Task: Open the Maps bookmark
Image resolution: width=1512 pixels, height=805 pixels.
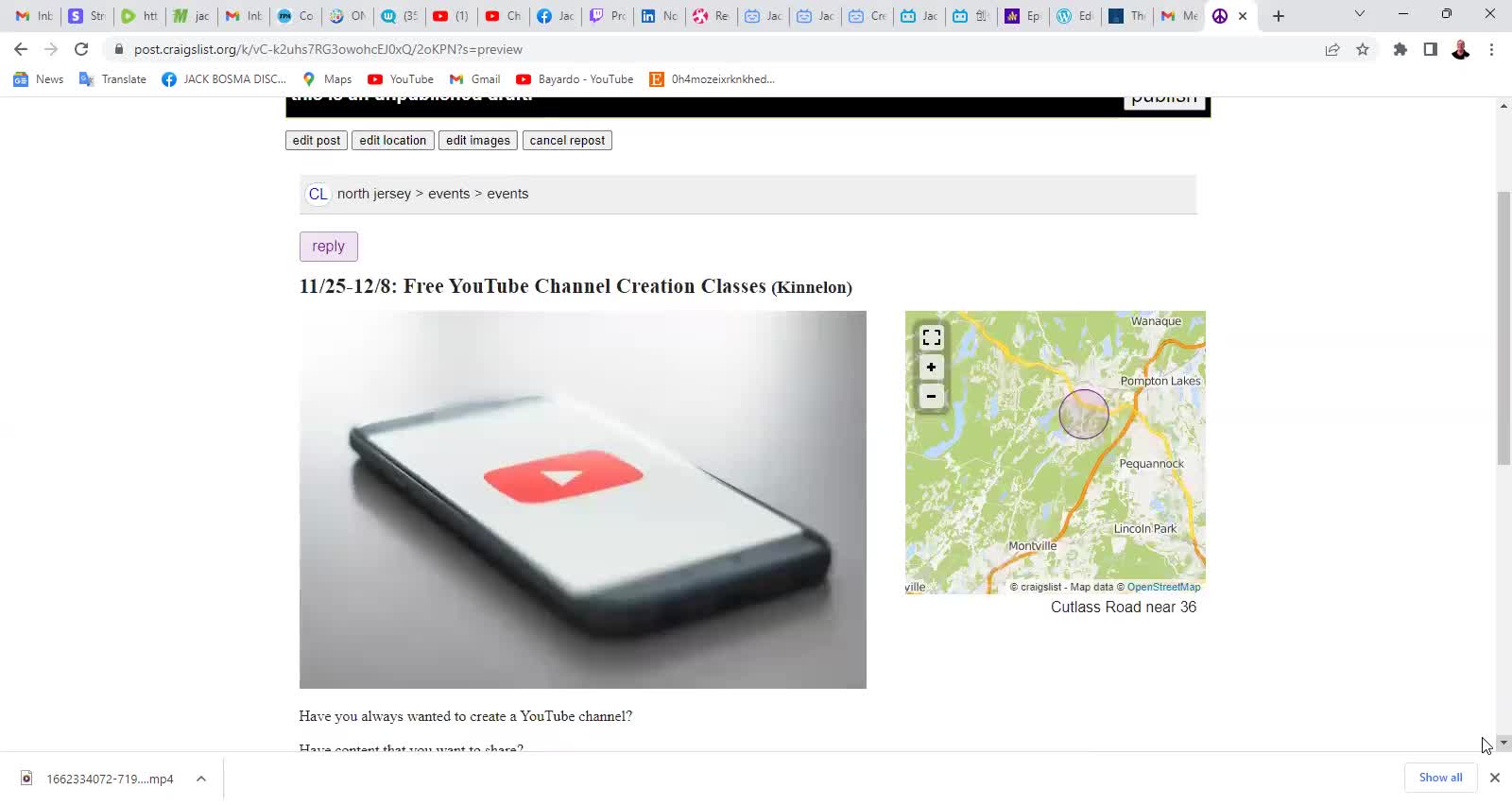Action: tap(326, 79)
